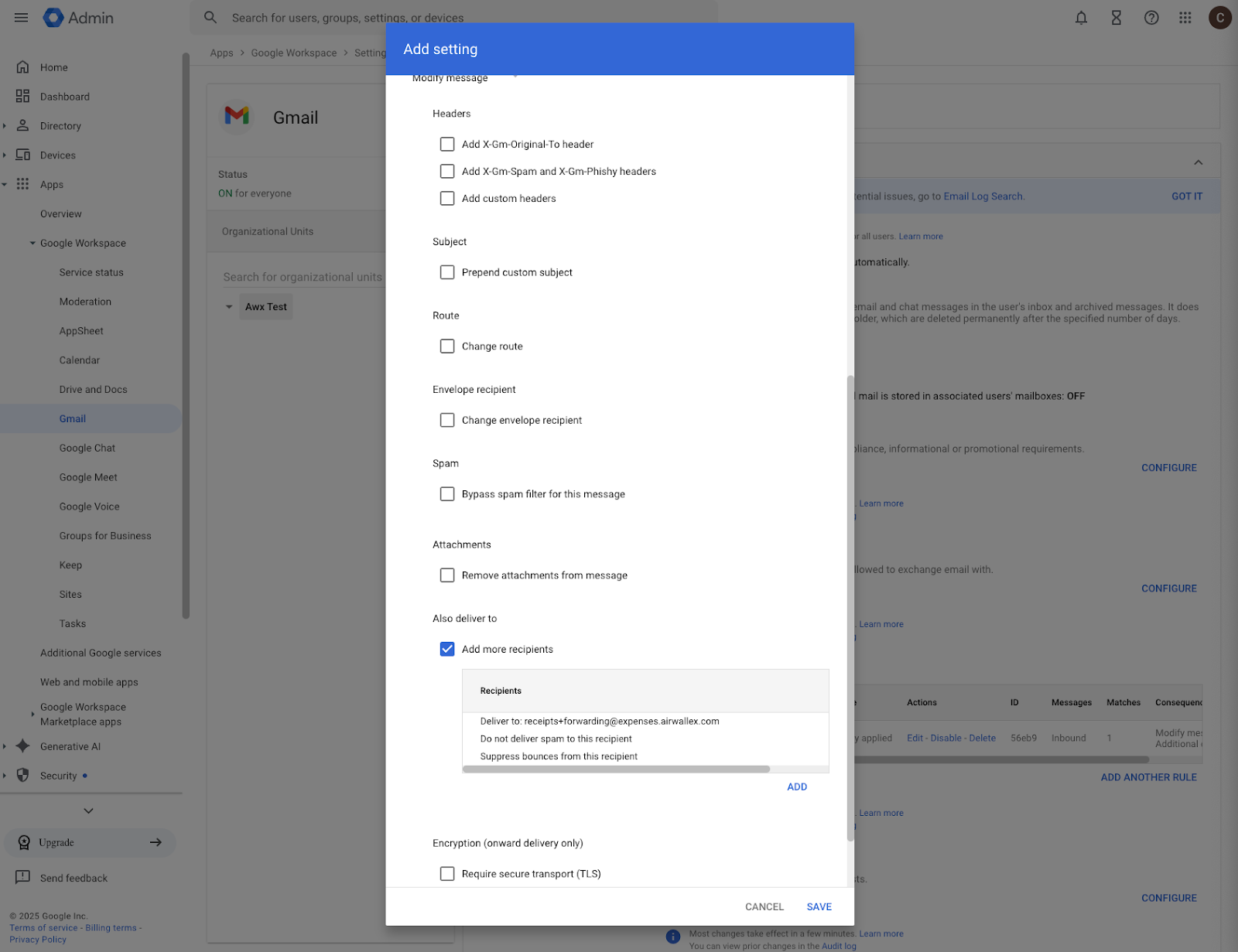This screenshot has height=952, width=1238.
Task: Enable the Change route checkbox
Action: 447,346
